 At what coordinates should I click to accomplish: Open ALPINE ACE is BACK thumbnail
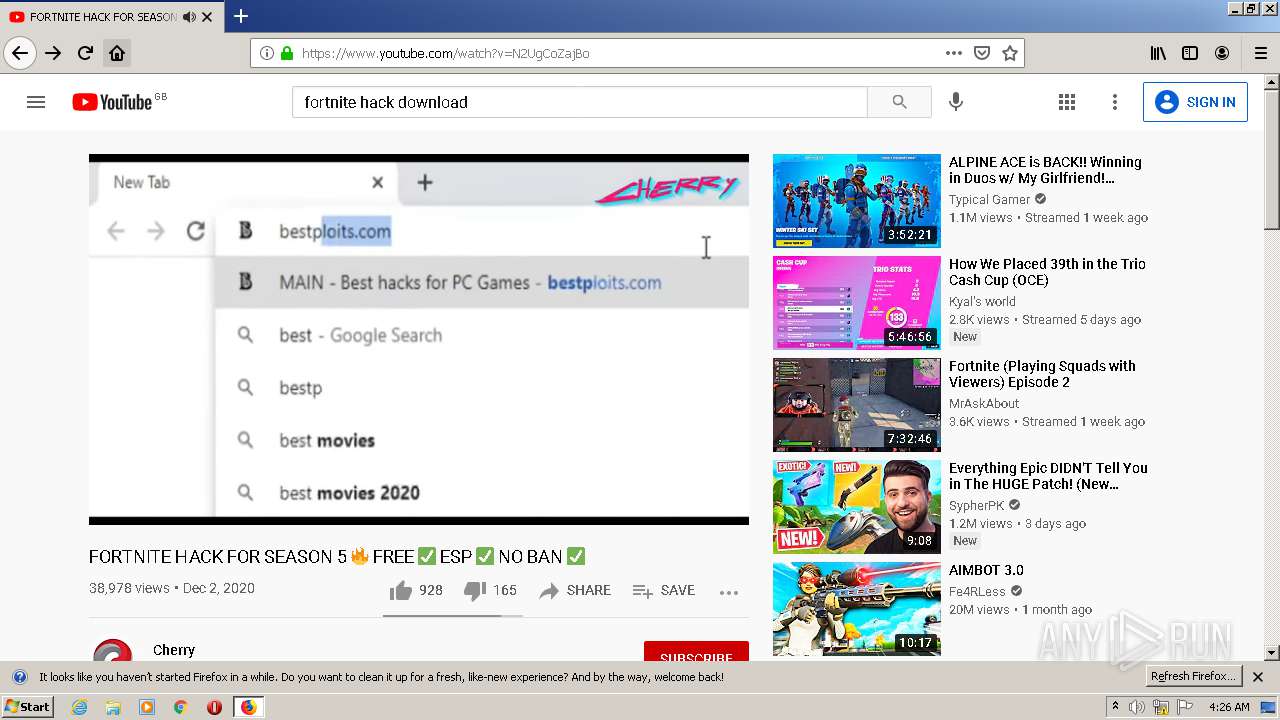[x=857, y=200]
